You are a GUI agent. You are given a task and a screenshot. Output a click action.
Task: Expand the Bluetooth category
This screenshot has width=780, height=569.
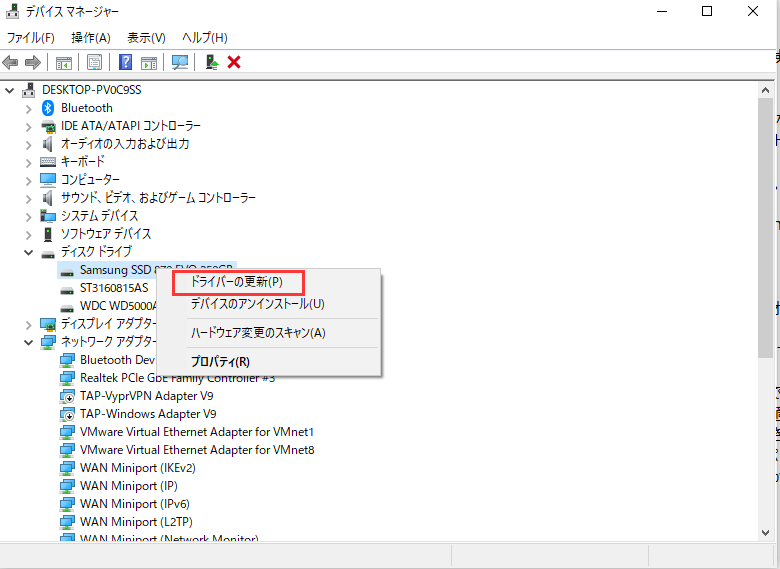tap(28, 108)
